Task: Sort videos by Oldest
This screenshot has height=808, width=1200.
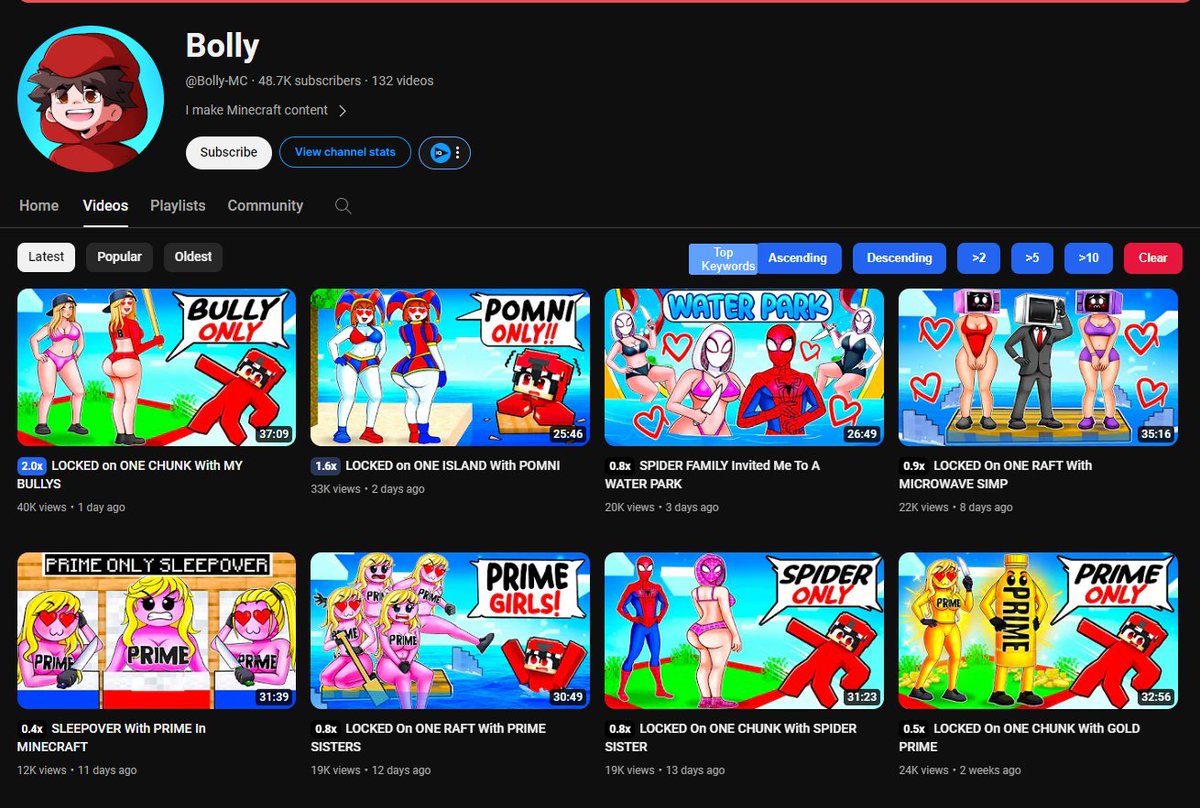Action: point(193,257)
